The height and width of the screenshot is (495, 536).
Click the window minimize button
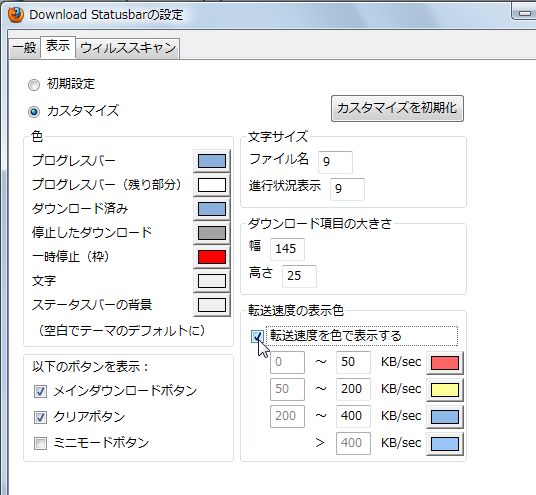pyautogui.click(x=524, y=13)
